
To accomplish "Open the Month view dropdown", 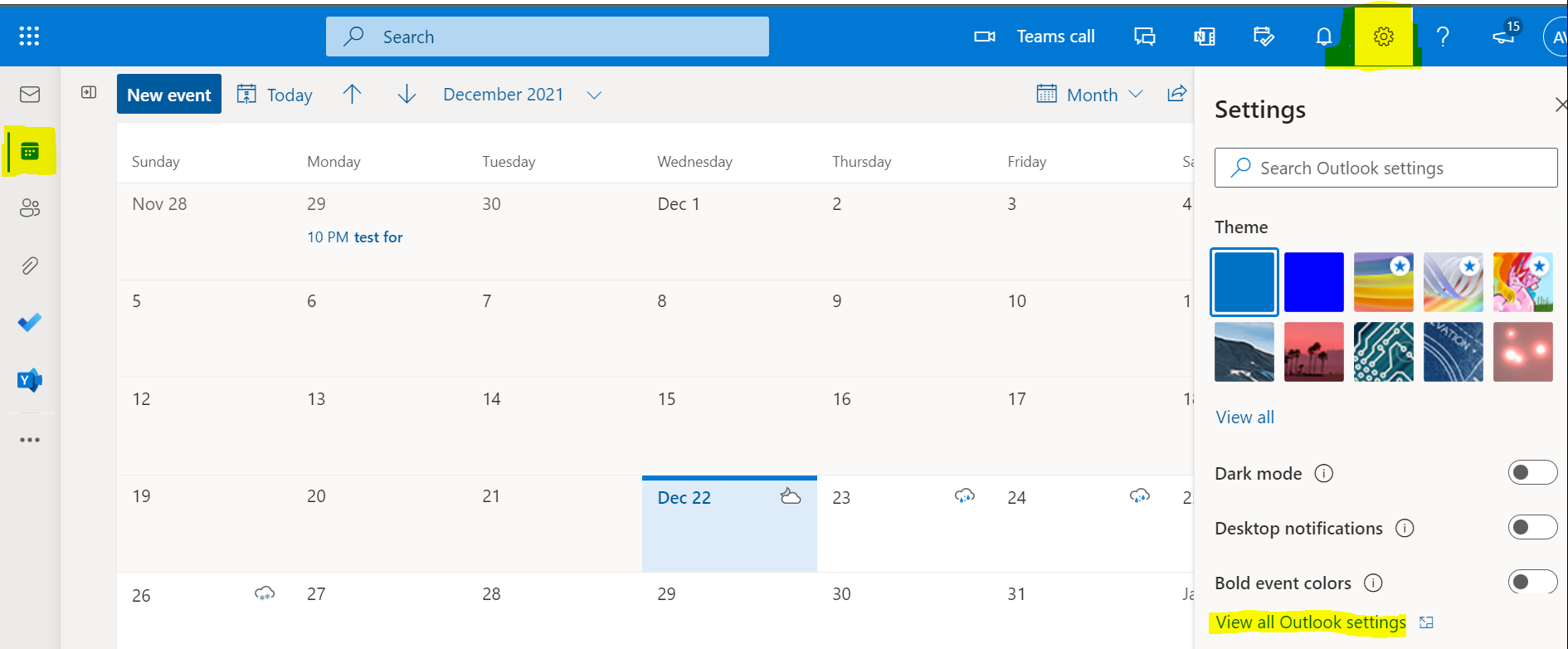I will (x=1091, y=95).
